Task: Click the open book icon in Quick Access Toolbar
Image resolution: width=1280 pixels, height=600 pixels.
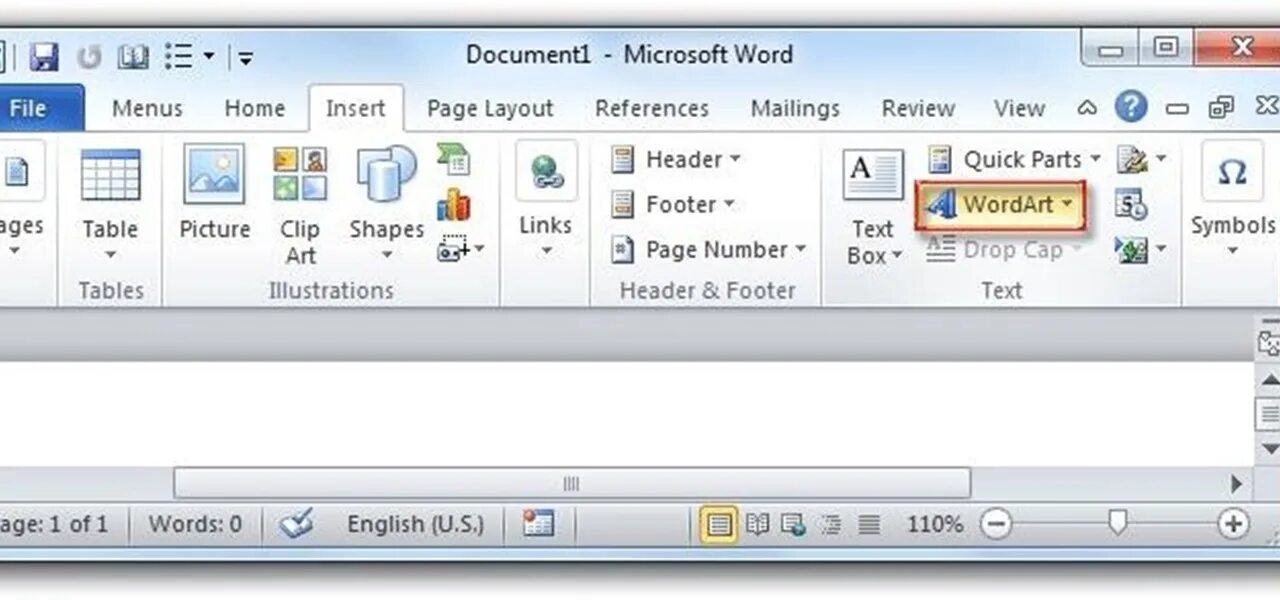Action: point(133,56)
